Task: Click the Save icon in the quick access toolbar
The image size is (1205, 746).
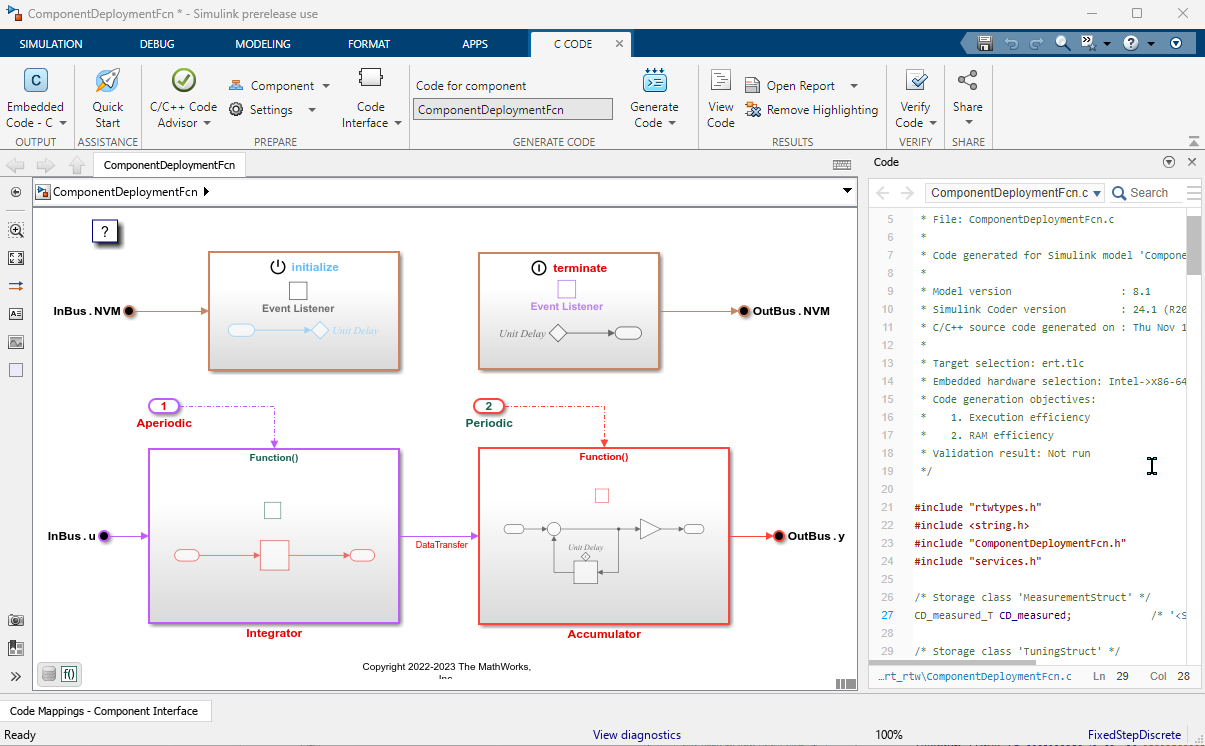Action: 984,43
